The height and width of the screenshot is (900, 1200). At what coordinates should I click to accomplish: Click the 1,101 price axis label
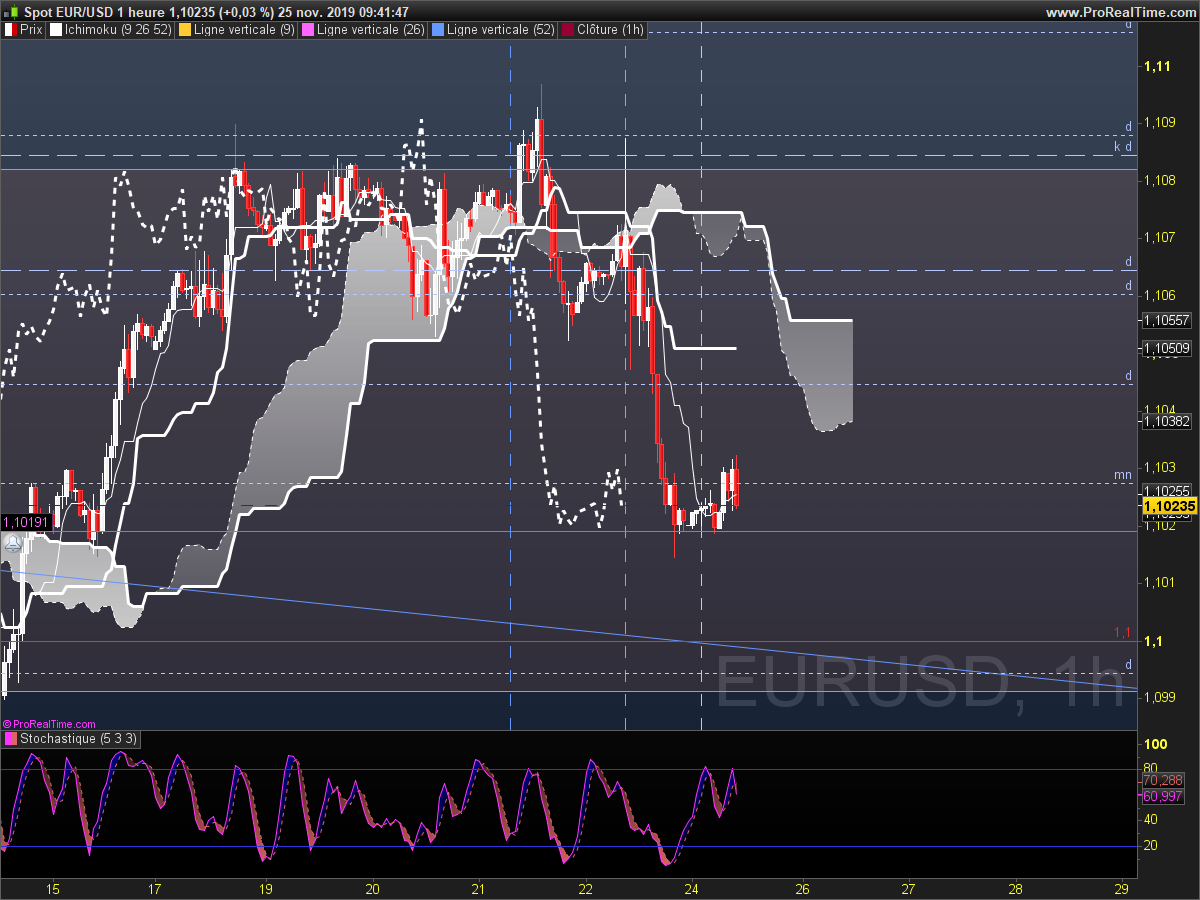[1161, 582]
